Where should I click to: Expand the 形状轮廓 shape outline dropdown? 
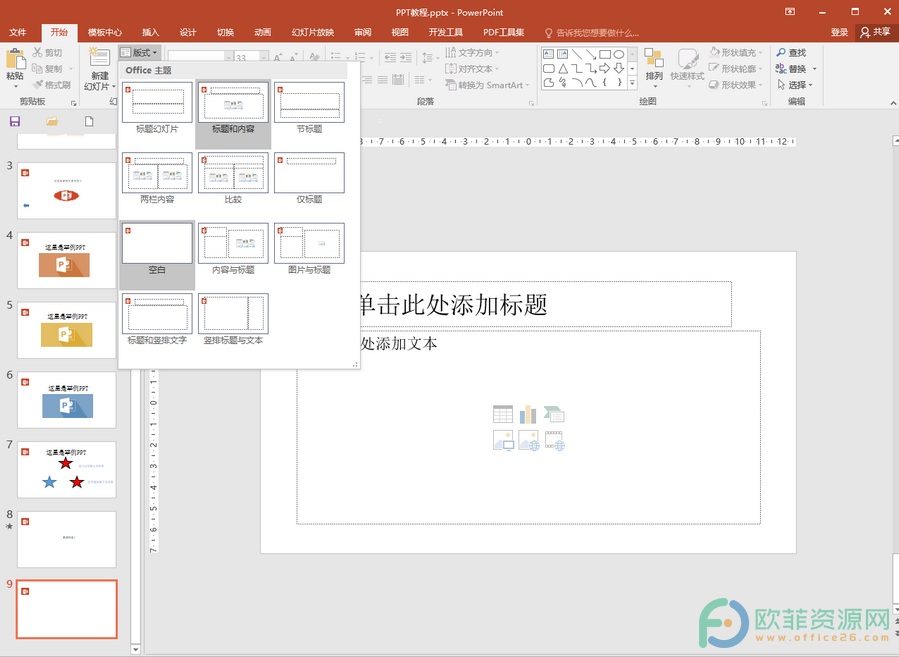point(760,68)
